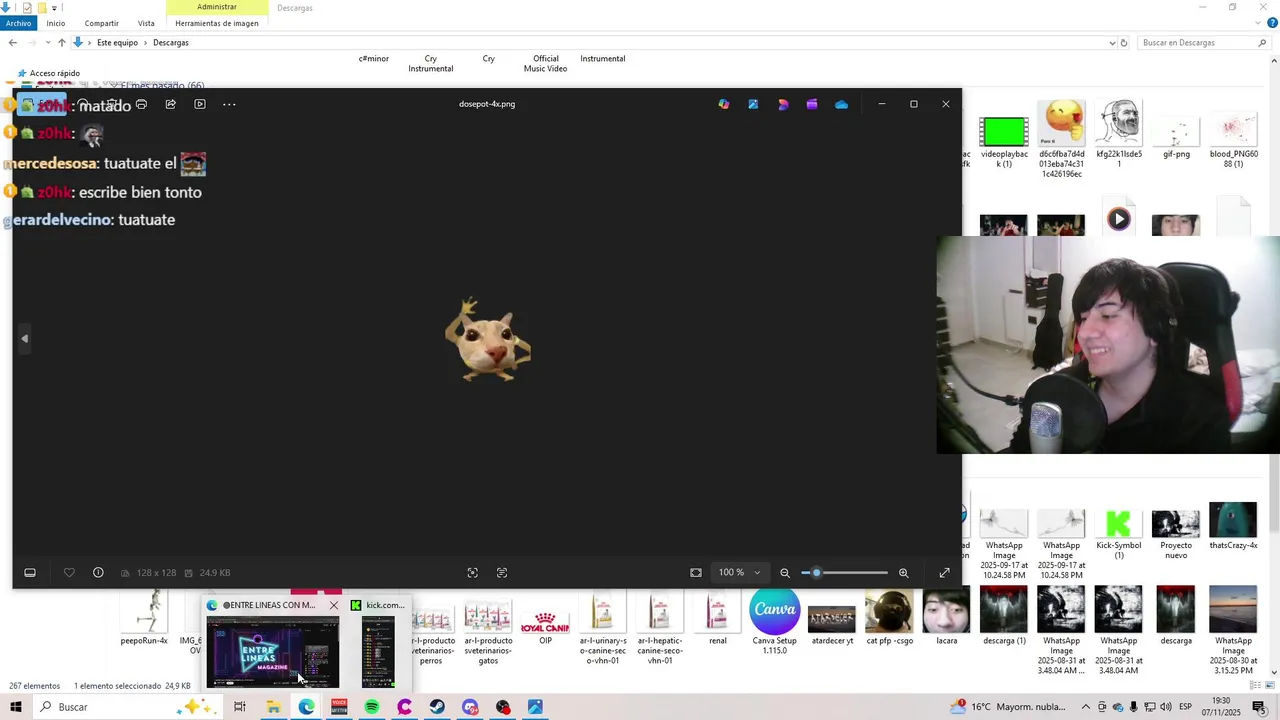This screenshot has height=720, width=1280.
Task: Go to previous image arrow in Photos
Action: click(x=24, y=339)
